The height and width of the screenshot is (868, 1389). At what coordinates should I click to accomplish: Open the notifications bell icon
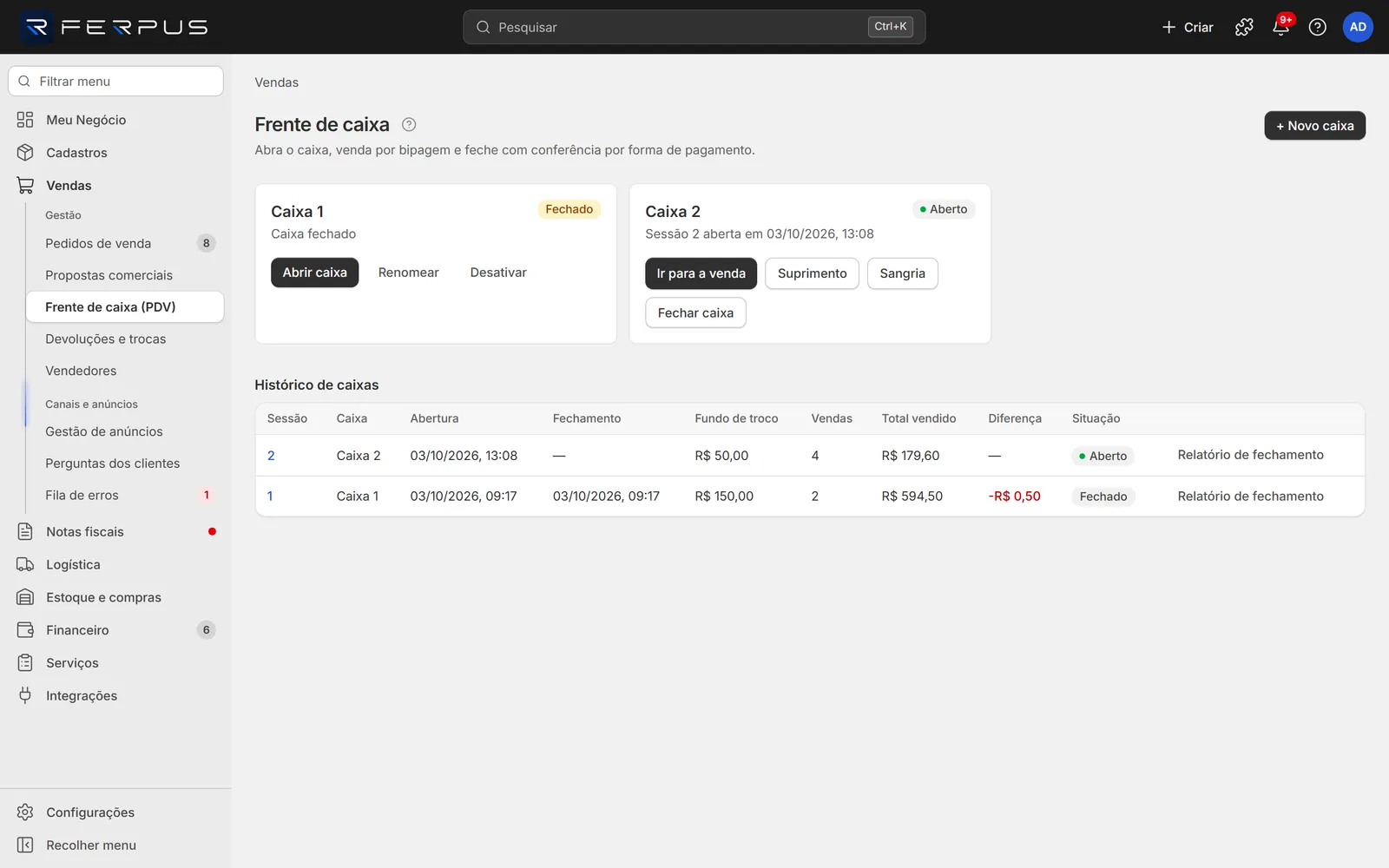[1280, 27]
